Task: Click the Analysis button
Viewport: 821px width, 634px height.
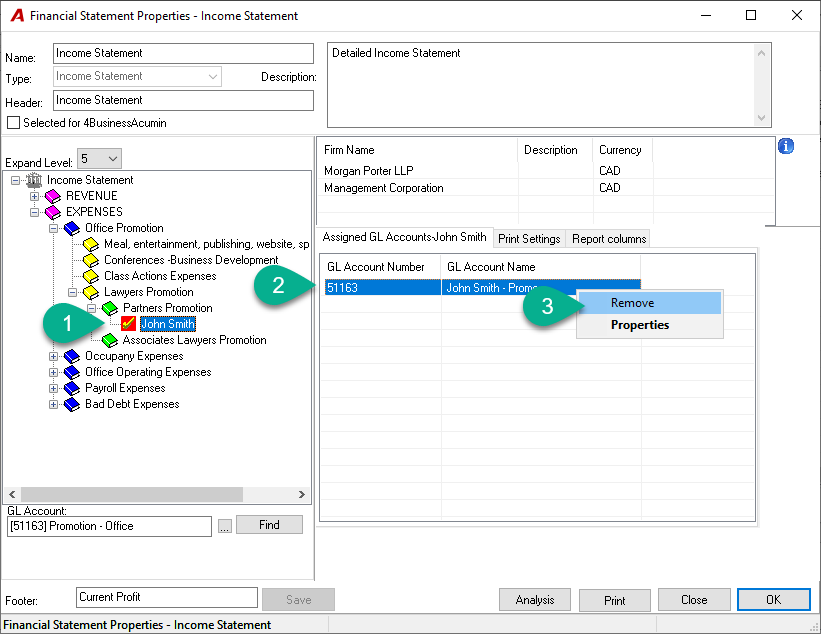Action: 535,600
